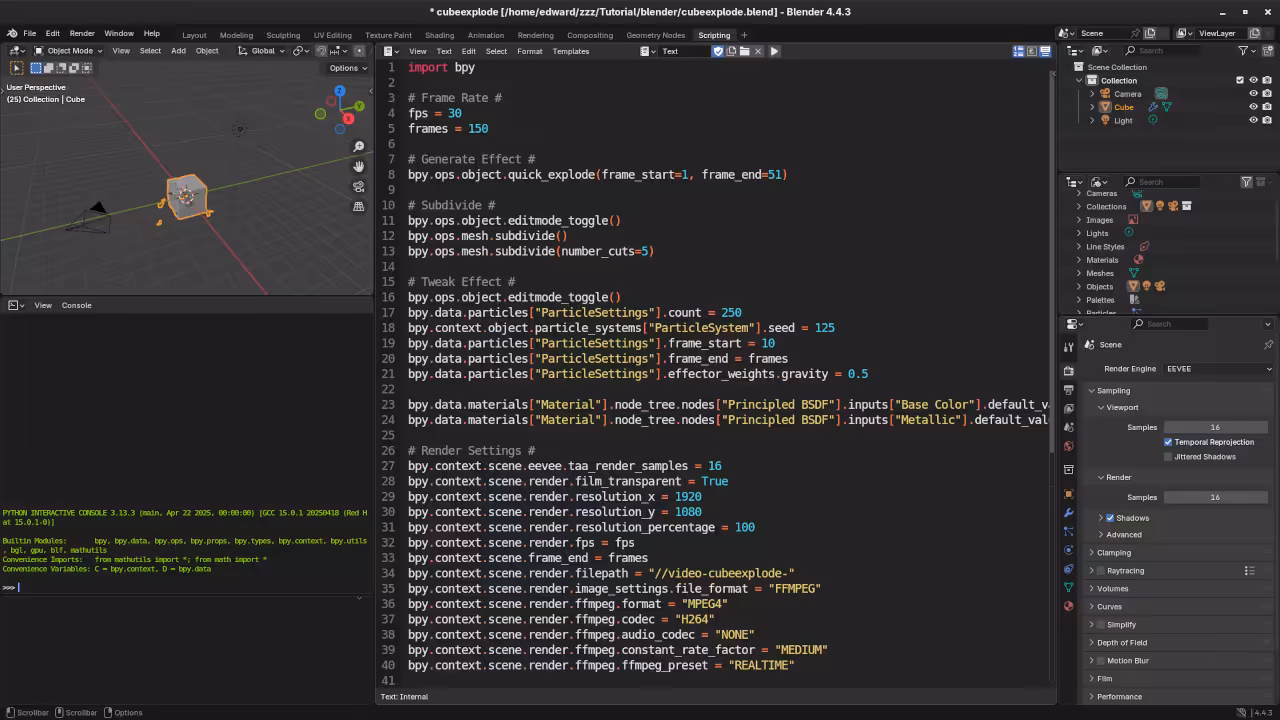Enable the Raytracing checkbox
1280x720 pixels.
(1101, 571)
